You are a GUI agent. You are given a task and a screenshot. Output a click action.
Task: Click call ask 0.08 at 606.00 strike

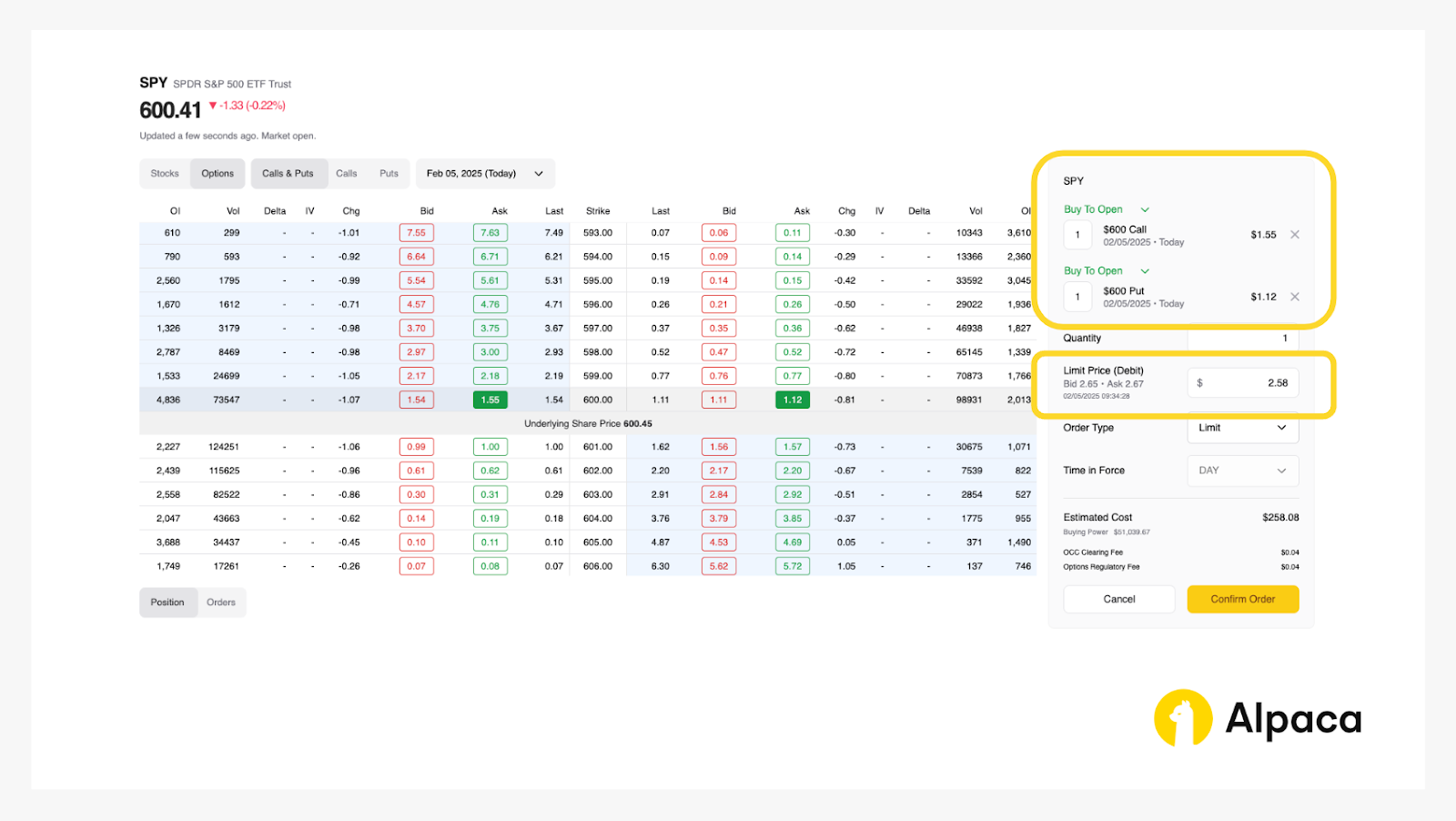coord(490,566)
